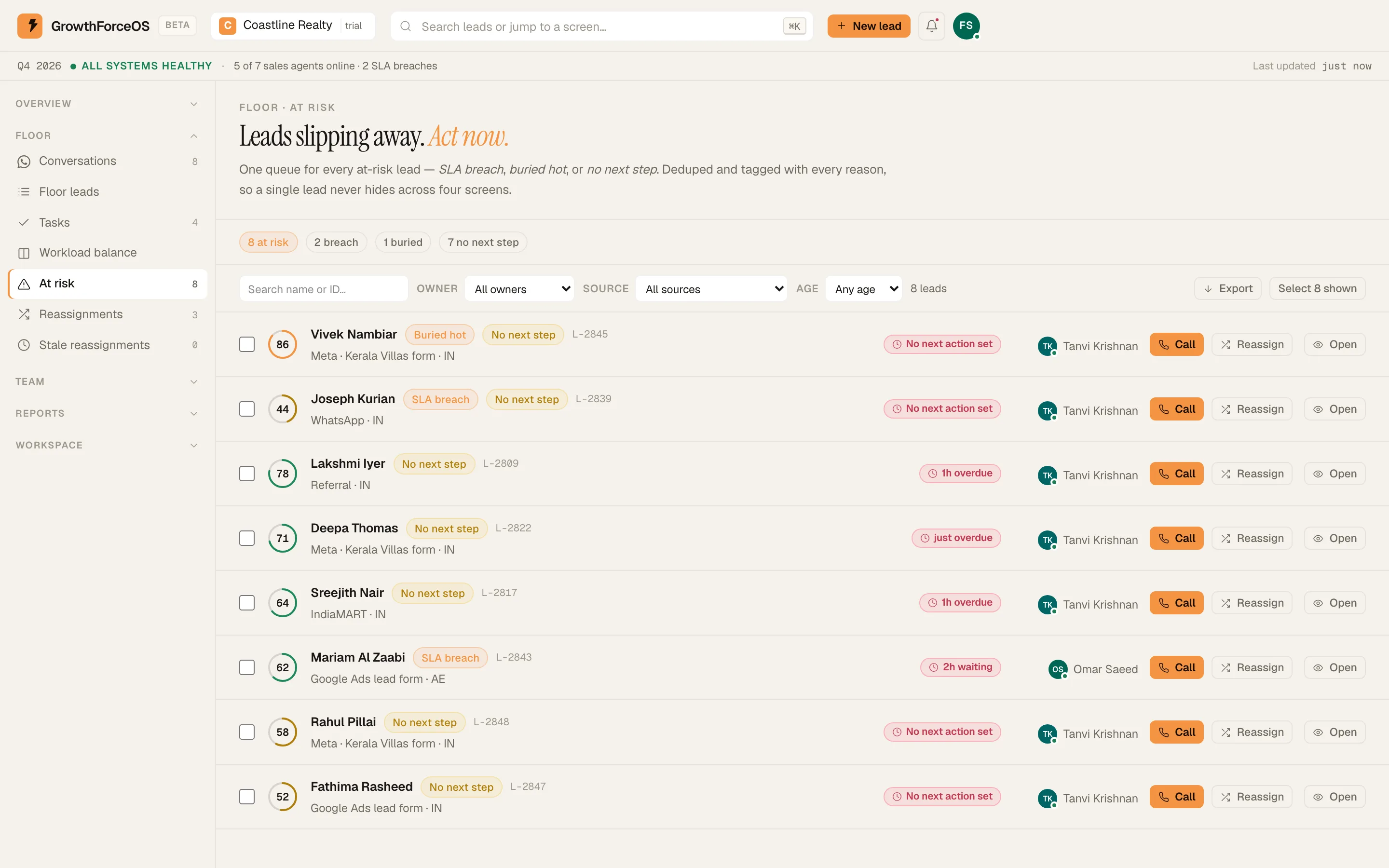Screen dimensions: 1389x868
Task: Select the Lakshmi Iyer row checkbox
Action: pyautogui.click(x=247, y=474)
